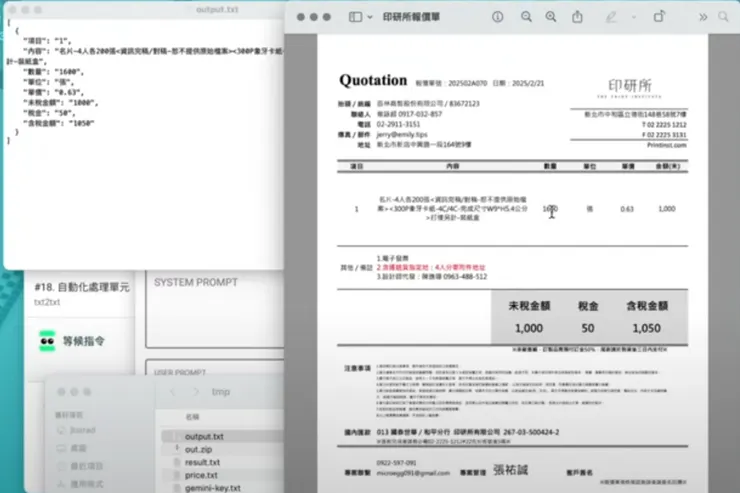Click the 1,050 tax-included total
Screen dimensions: 740x493
pos(646,328)
